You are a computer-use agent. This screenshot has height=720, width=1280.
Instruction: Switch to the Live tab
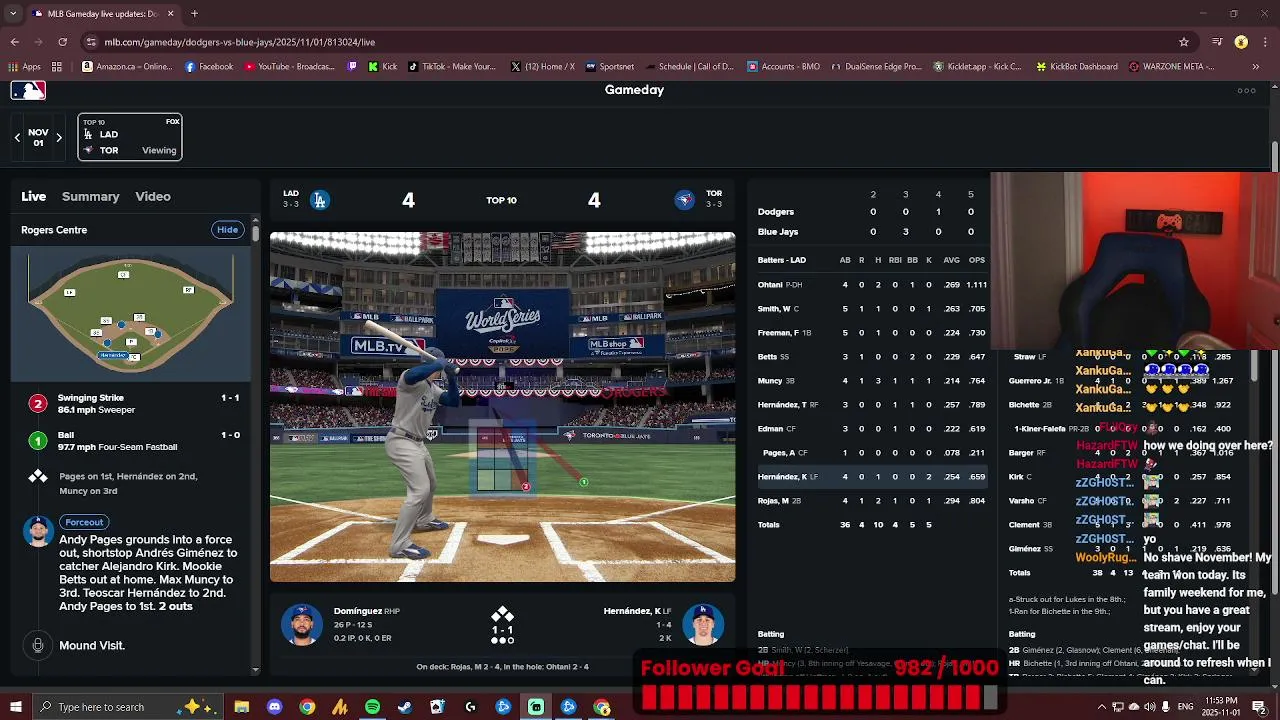(x=34, y=197)
